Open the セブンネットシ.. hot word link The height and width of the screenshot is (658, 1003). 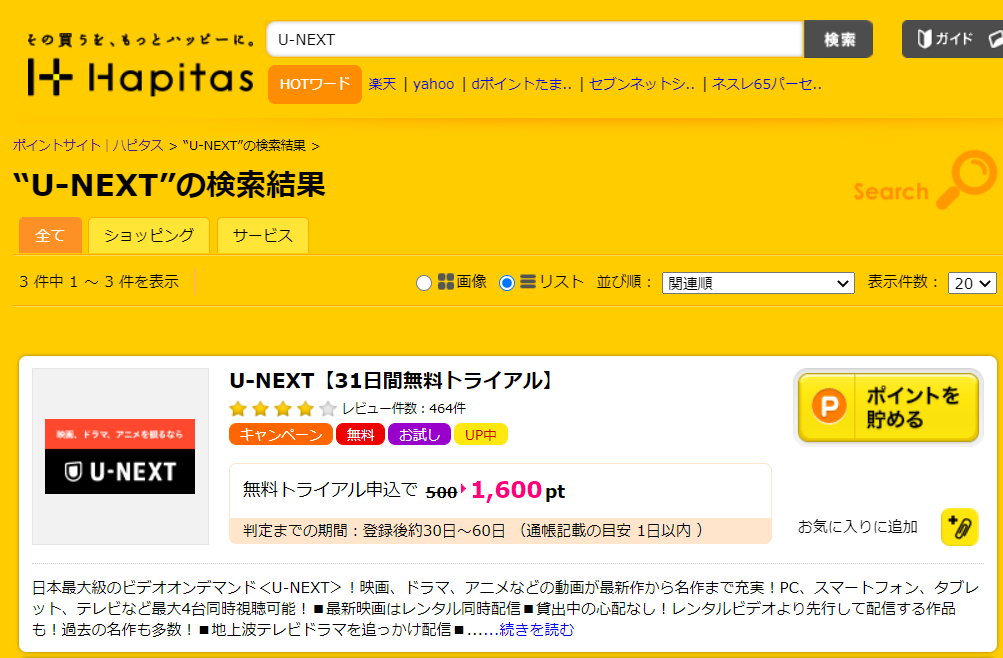[x=642, y=84]
